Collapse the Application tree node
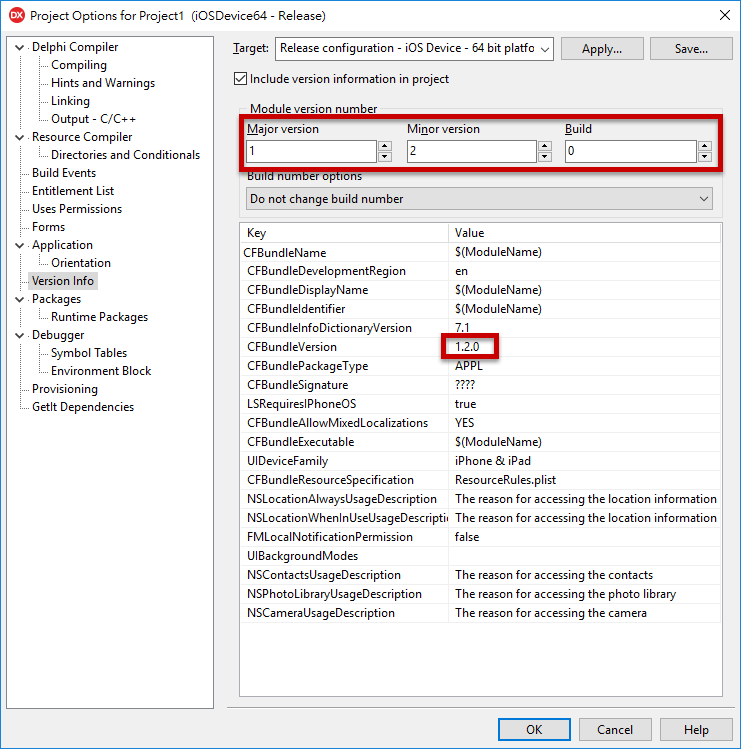 [20, 245]
